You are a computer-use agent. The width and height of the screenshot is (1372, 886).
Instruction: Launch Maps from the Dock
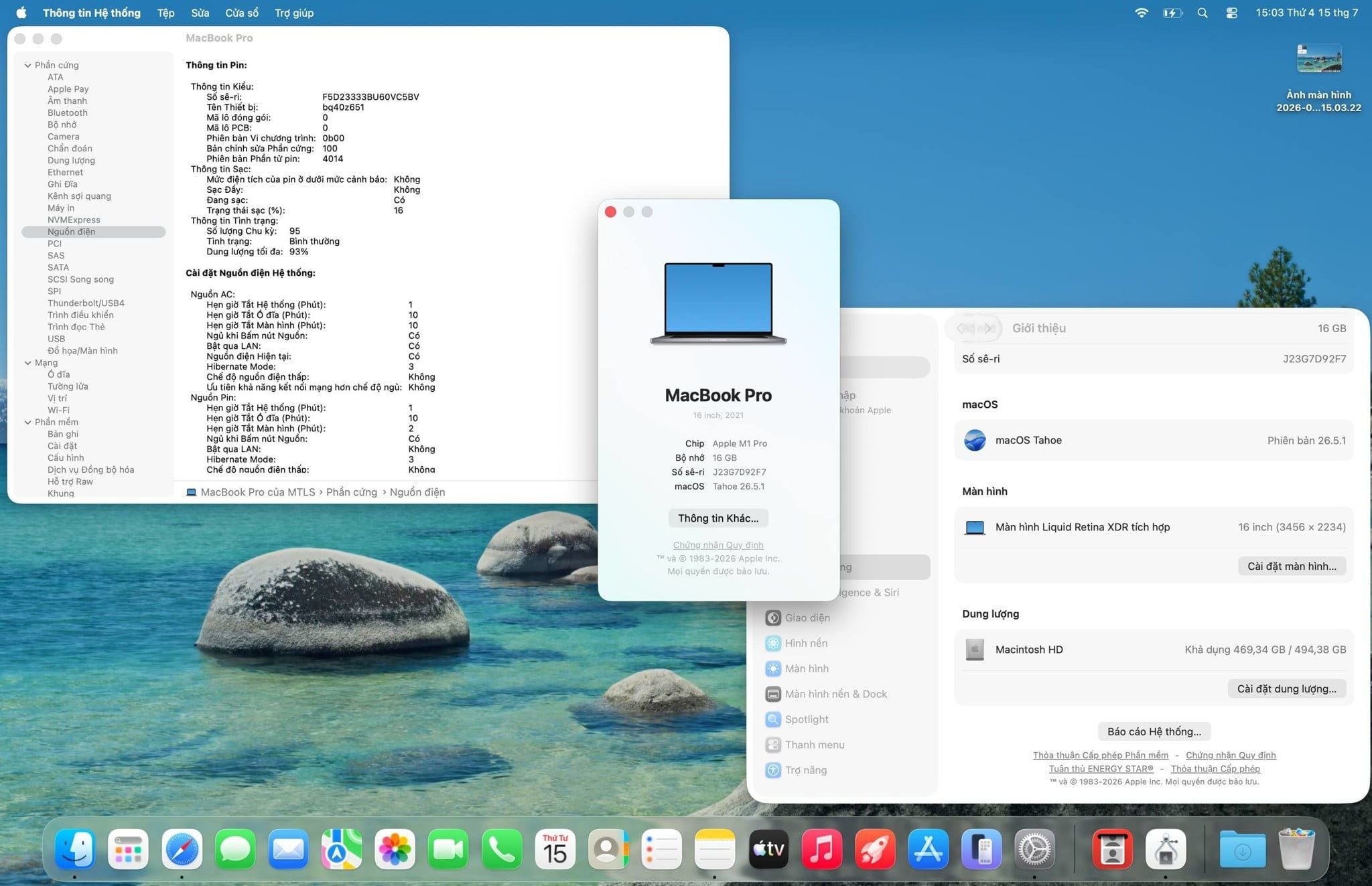(342, 849)
